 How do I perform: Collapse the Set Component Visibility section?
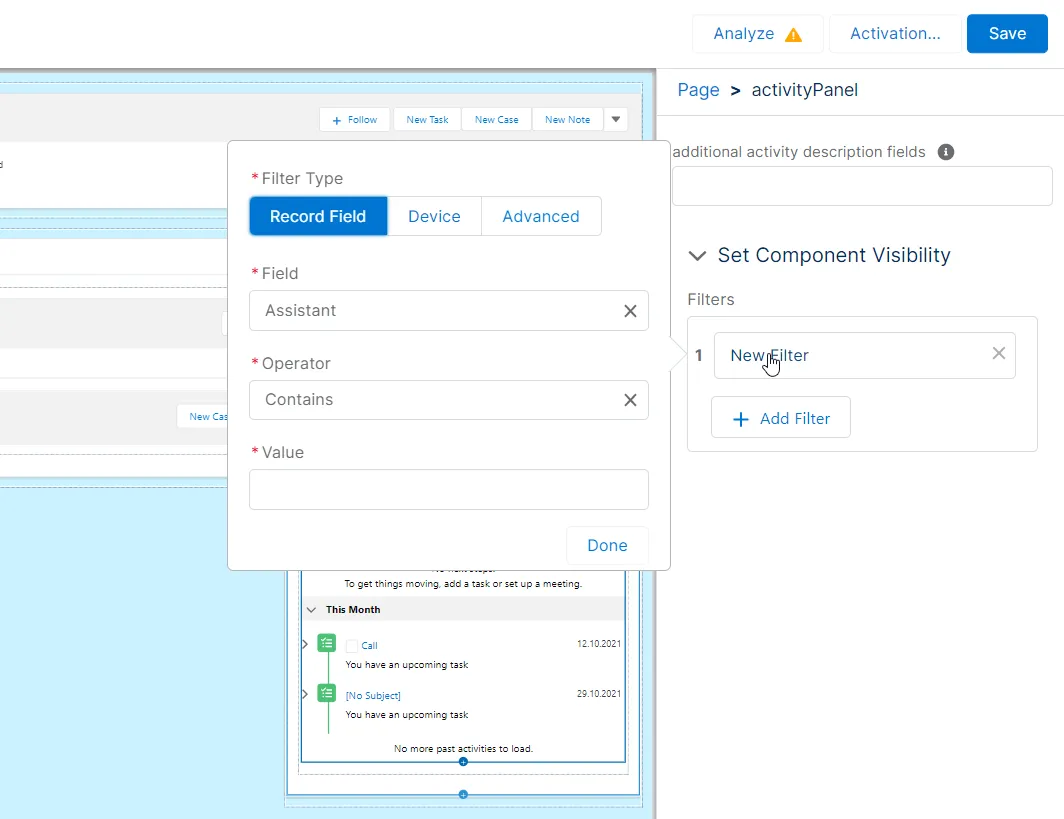[x=697, y=256]
